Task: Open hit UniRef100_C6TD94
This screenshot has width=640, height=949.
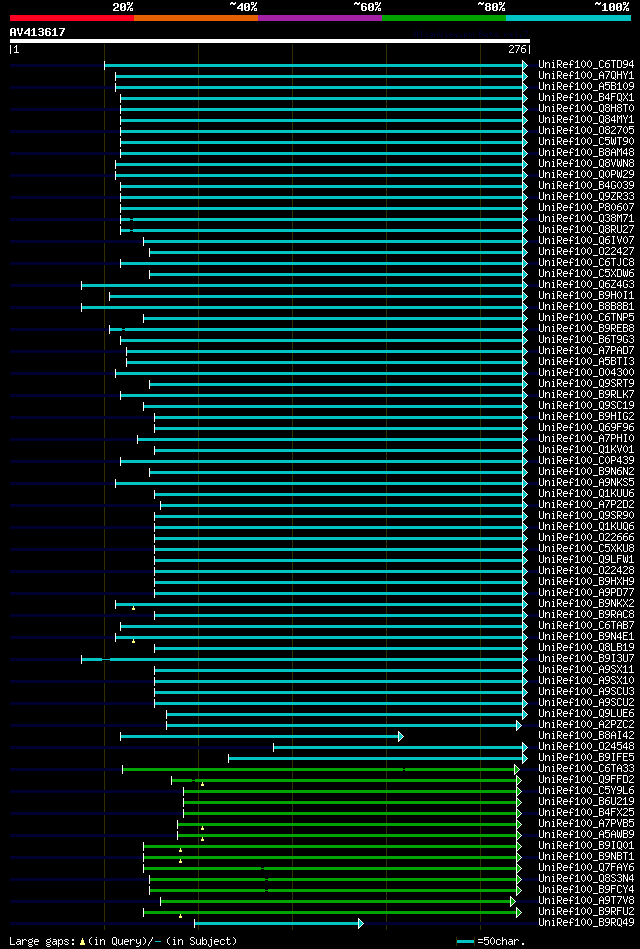Action: tap(586, 65)
